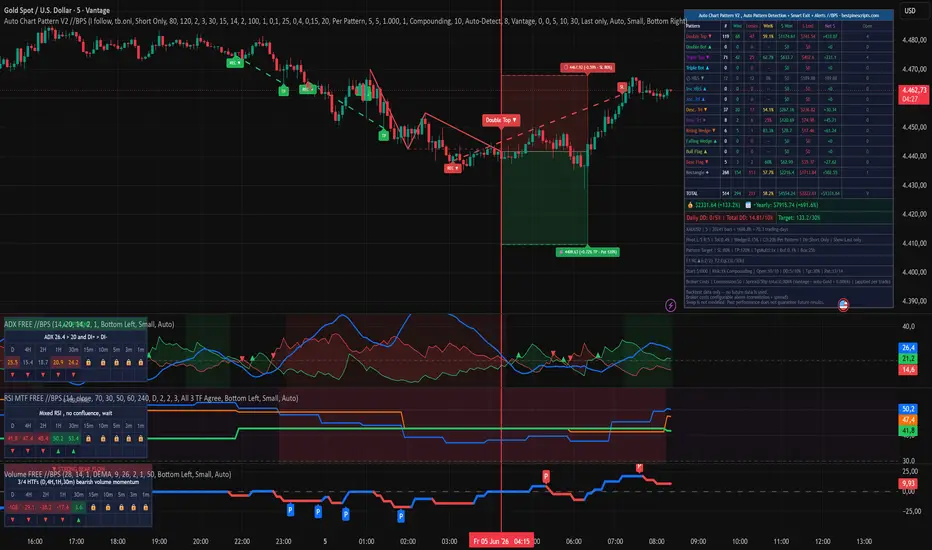This screenshot has width=932, height=550.
Task: Click the TOTAL row in stats table
Action: click(788, 193)
